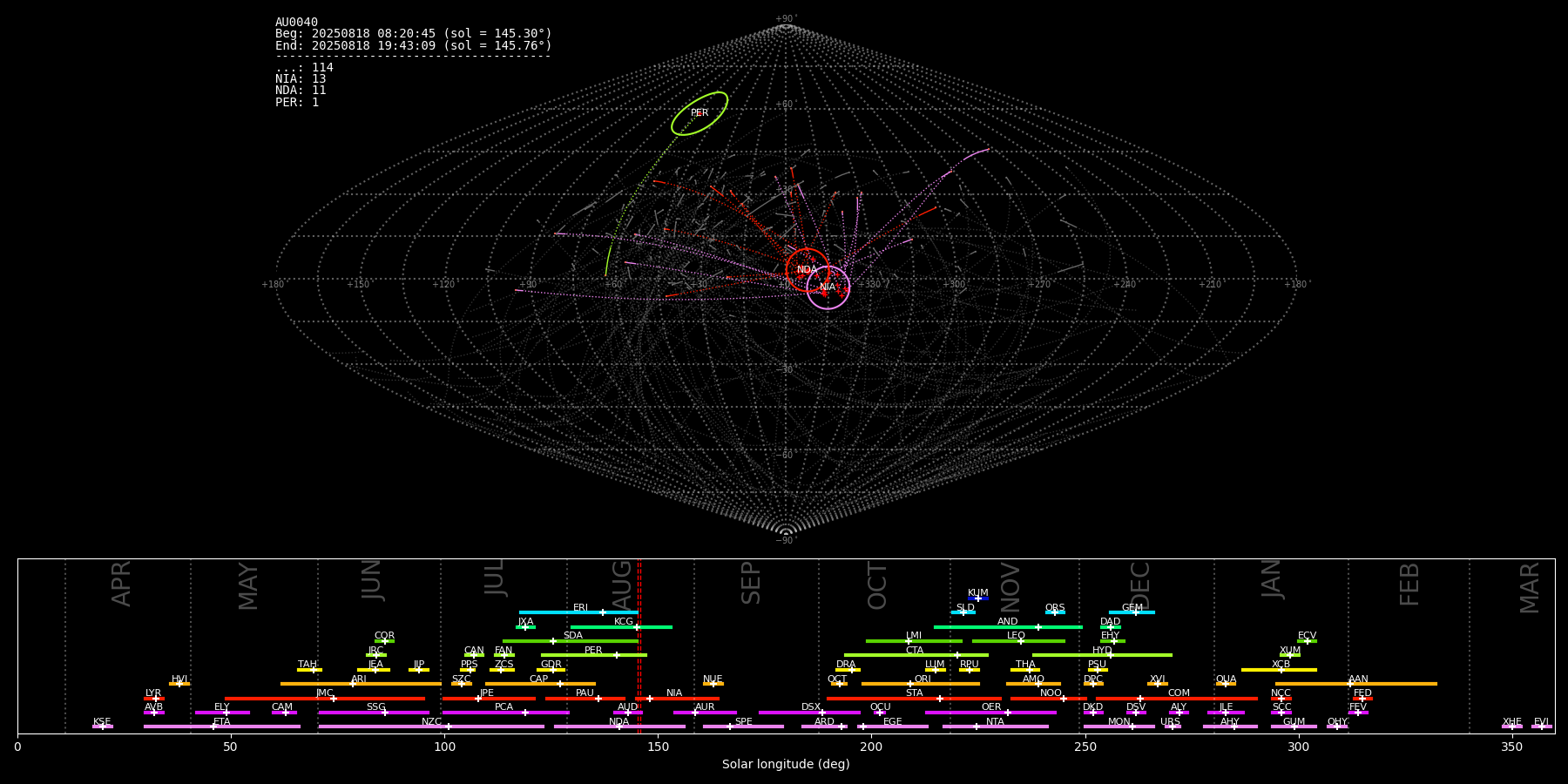Click the AUG month label

tap(623, 583)
